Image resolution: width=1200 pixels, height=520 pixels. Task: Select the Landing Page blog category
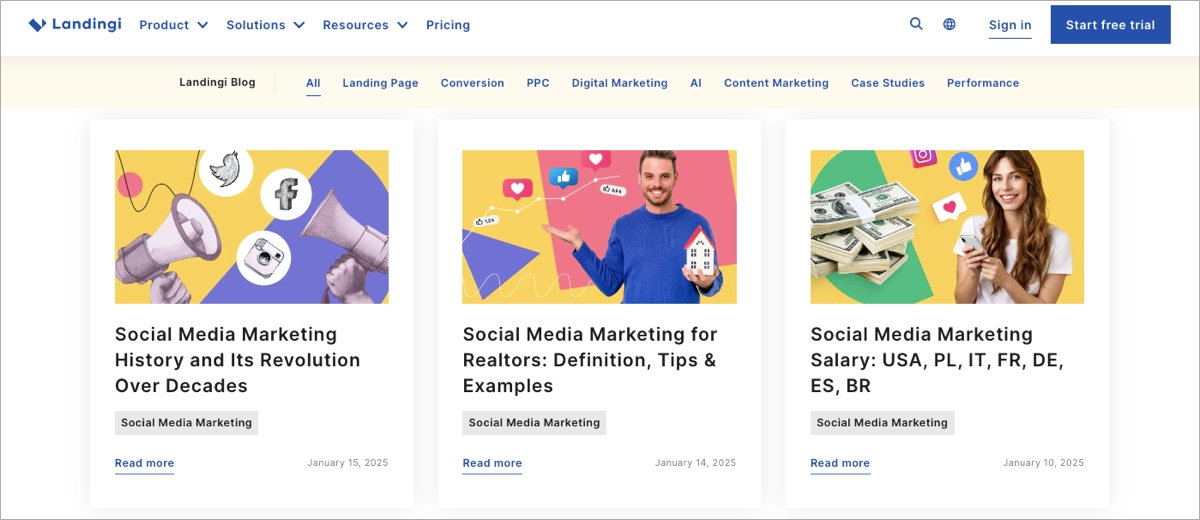(x=380, y=83)
